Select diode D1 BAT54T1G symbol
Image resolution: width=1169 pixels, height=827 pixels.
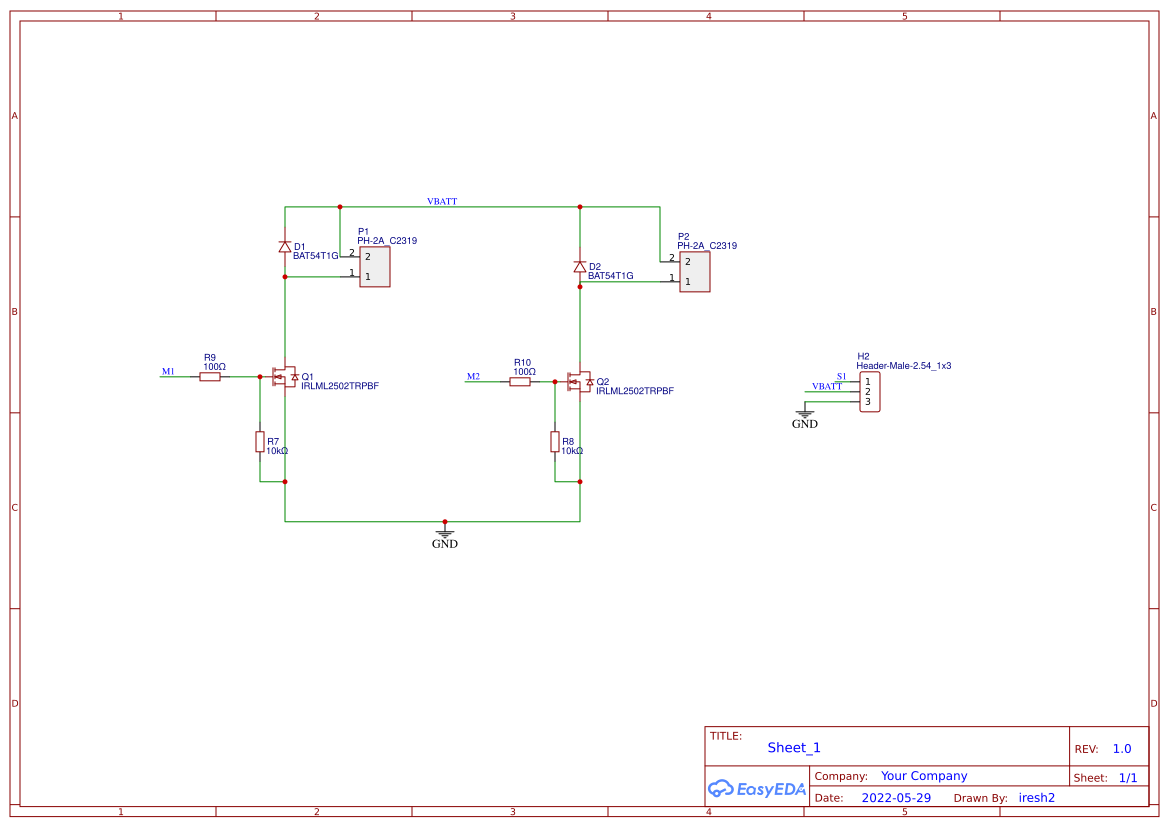[x=285, y=247]
